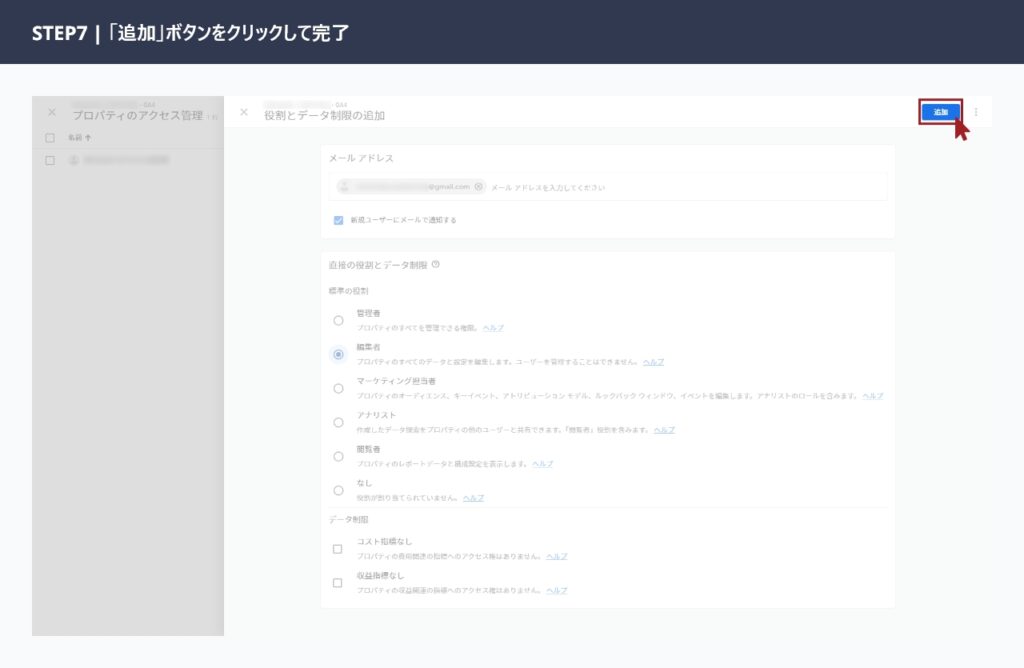The image size is (1024, 668).
Task: Open the ヘルプ link beside 閲覧者
Action: 543,462
